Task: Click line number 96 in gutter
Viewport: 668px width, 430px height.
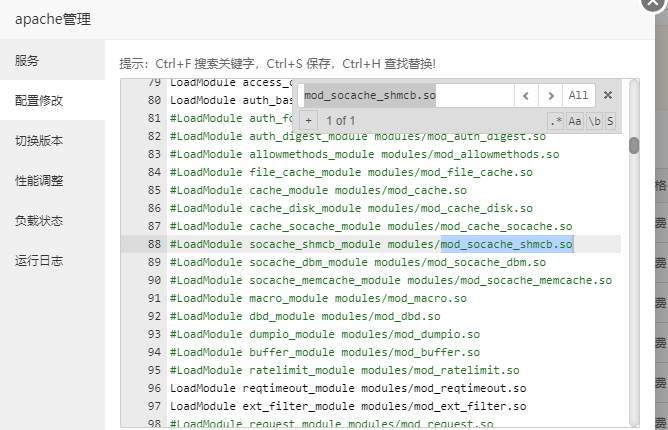Action: coord(154,388)
